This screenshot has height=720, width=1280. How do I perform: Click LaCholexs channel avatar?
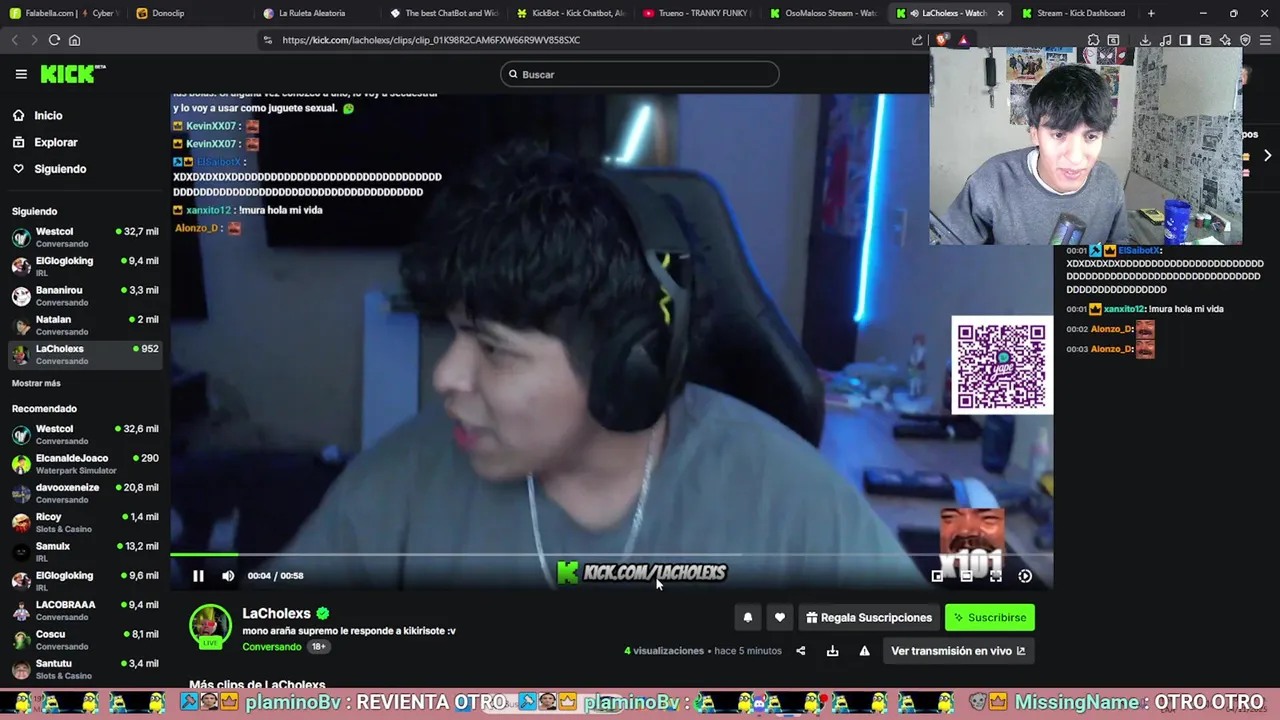tap(210, 627)
